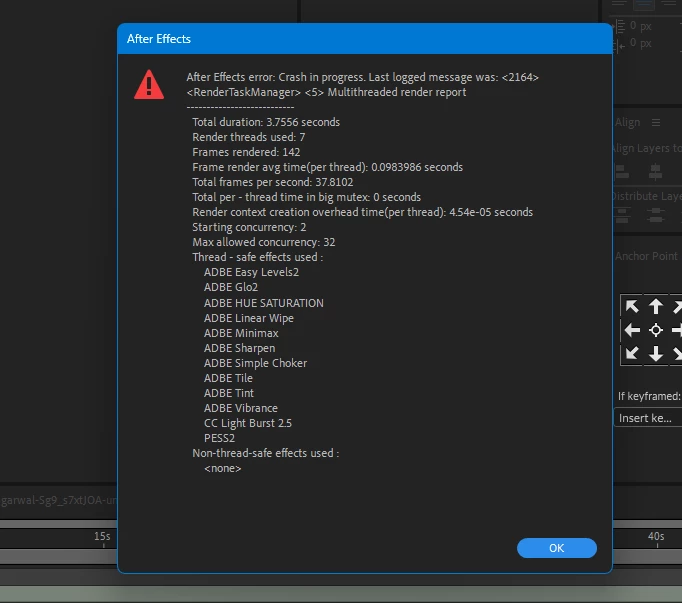The image size is (682, 603).
Task: Set anchor point to top-center up arrow
Action: [x=655, y=306]
